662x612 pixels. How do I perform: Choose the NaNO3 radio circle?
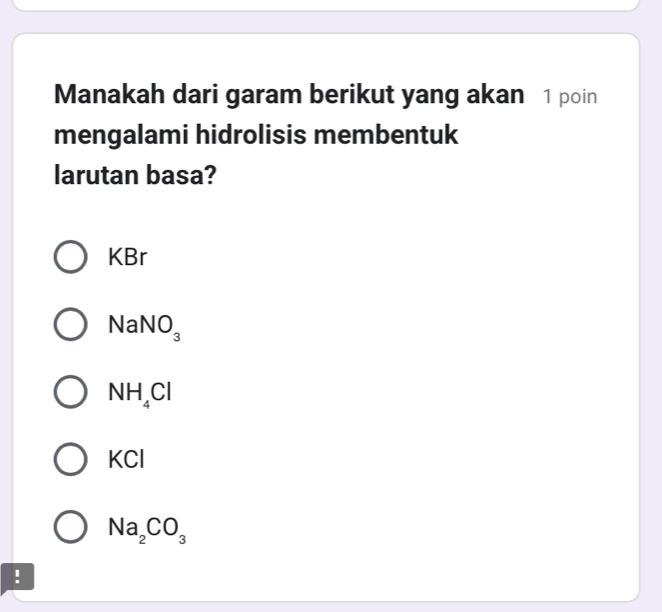[x=69, y=325]
